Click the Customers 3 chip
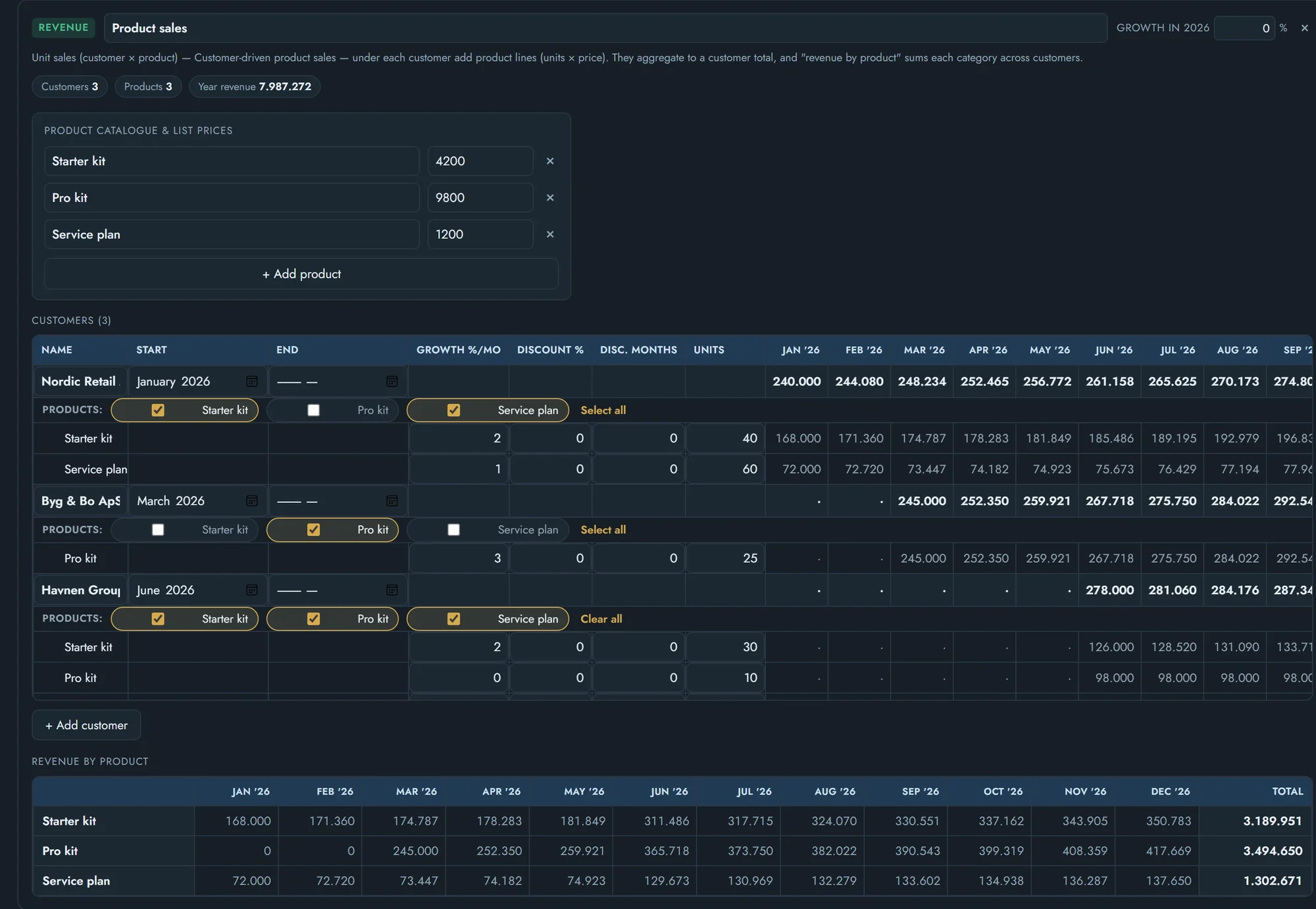 (70, 87)
